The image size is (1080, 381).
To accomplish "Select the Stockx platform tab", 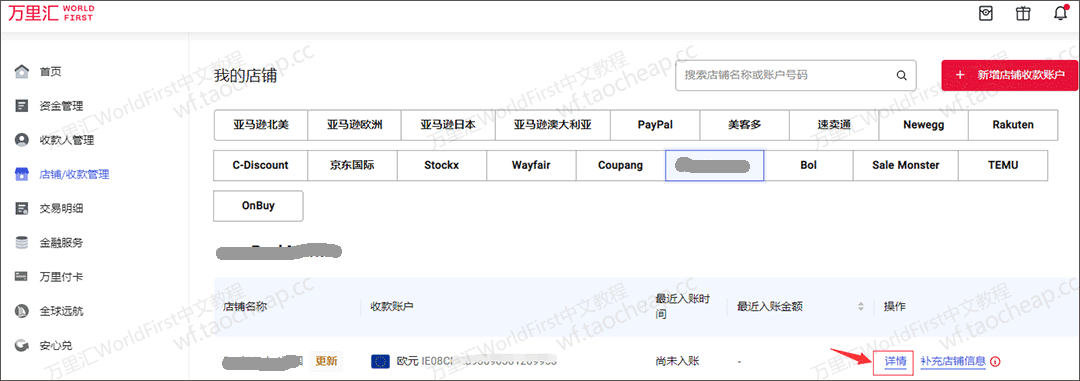I will (442, 165).
